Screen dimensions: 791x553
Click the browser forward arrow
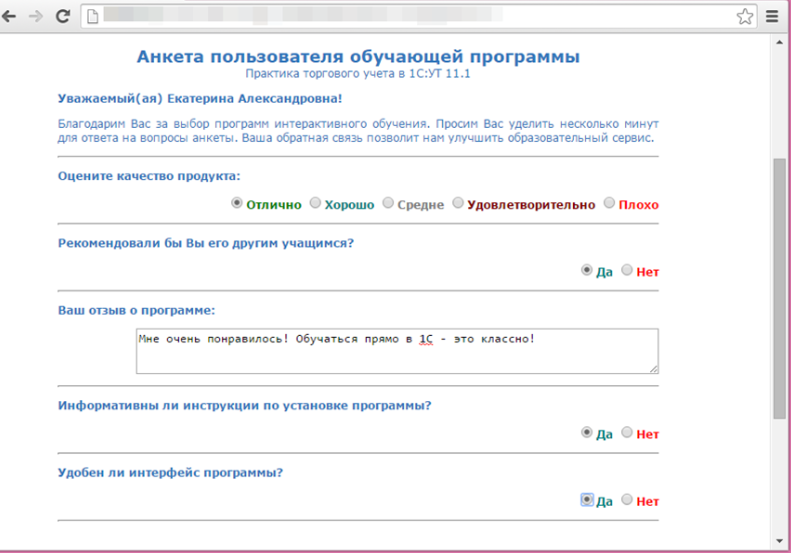tap(35, 16)
